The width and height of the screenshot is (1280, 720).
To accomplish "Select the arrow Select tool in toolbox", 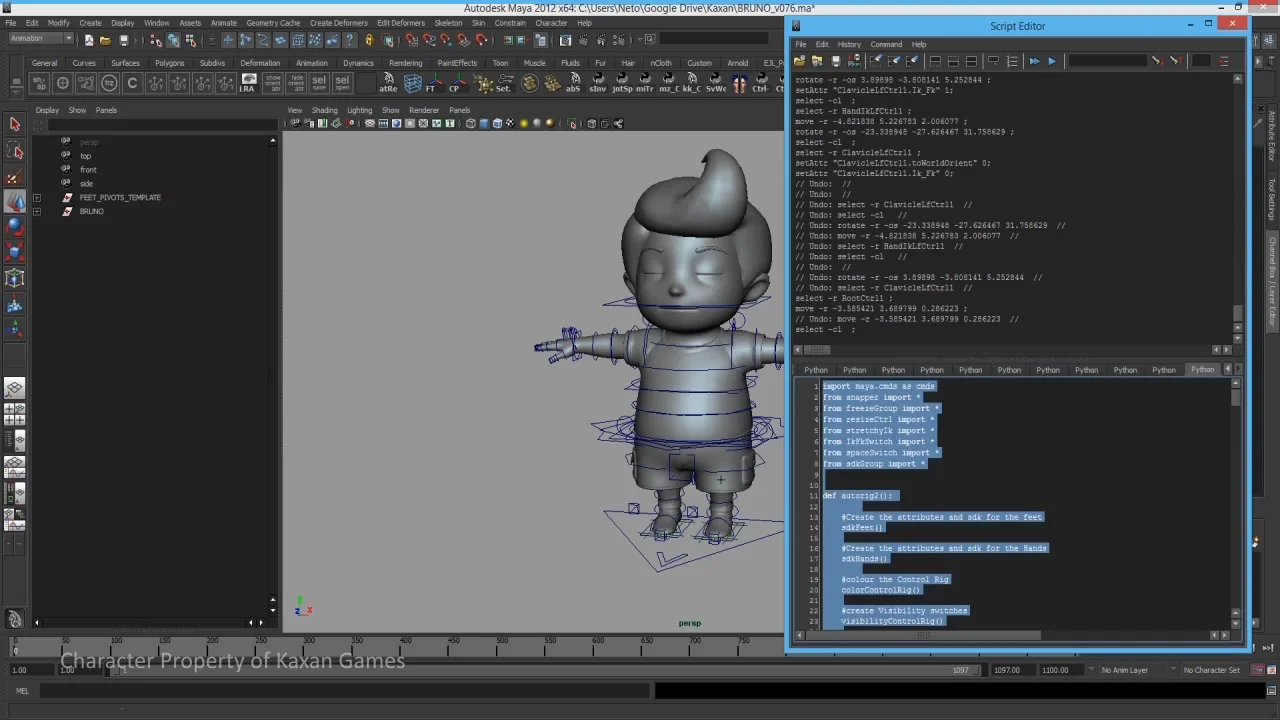I will 15,124.
